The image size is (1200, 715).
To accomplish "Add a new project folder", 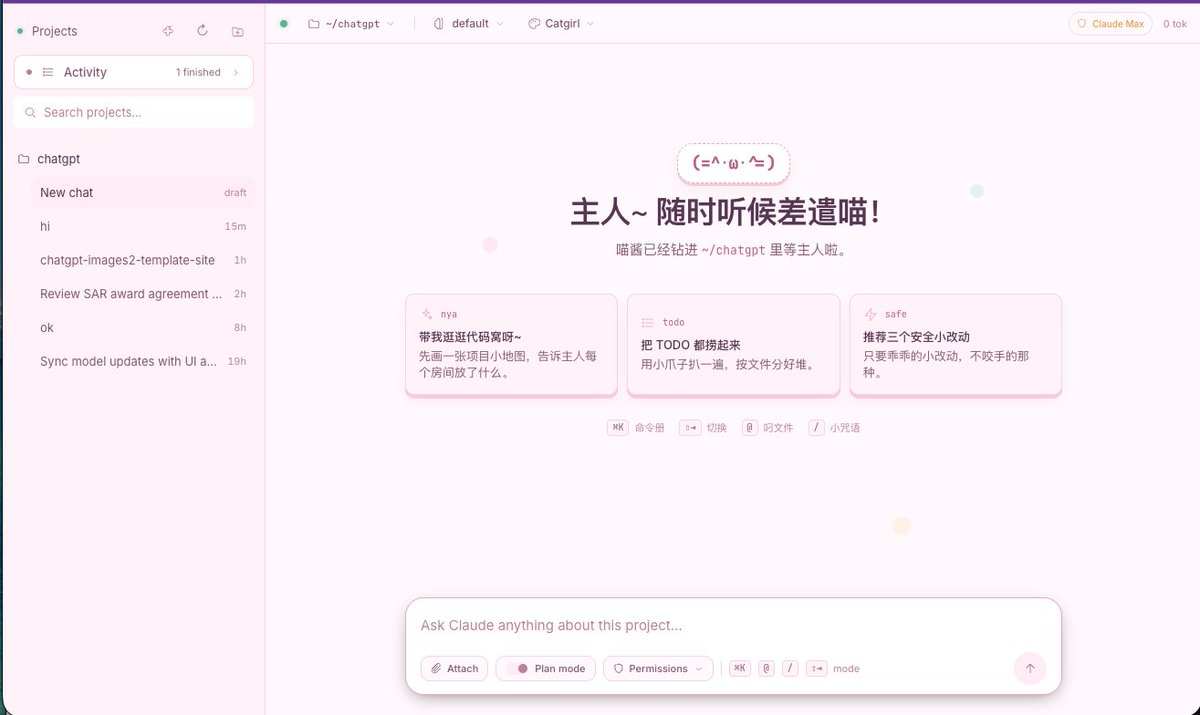I will click(x=237, y=31).
